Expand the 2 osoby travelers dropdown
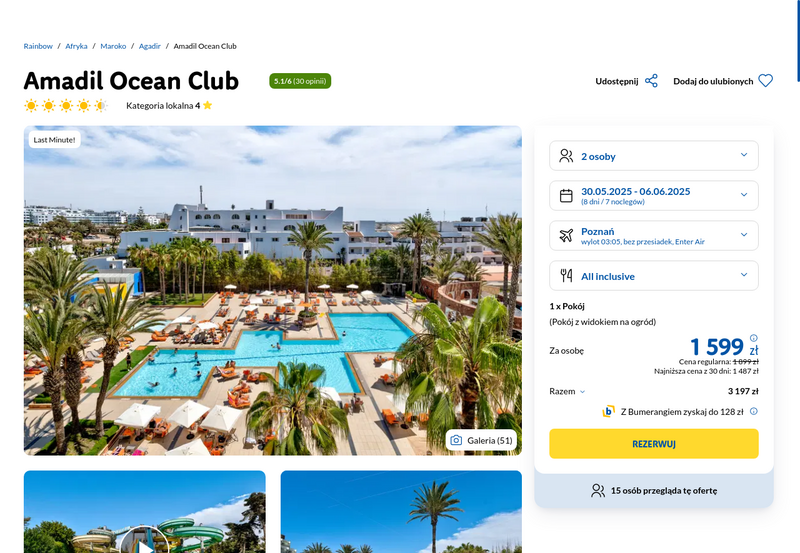800x553 pixels. 654,156
